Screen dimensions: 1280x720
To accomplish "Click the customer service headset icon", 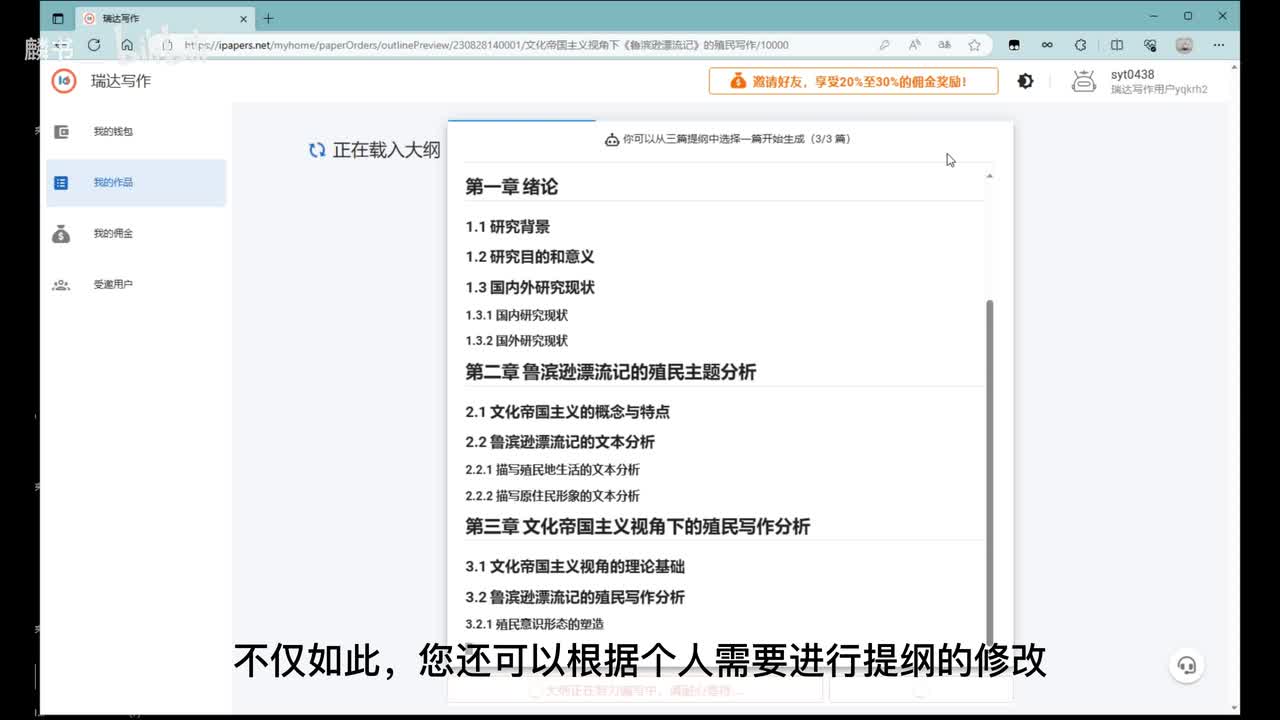I will click(x=1187, y=665).
